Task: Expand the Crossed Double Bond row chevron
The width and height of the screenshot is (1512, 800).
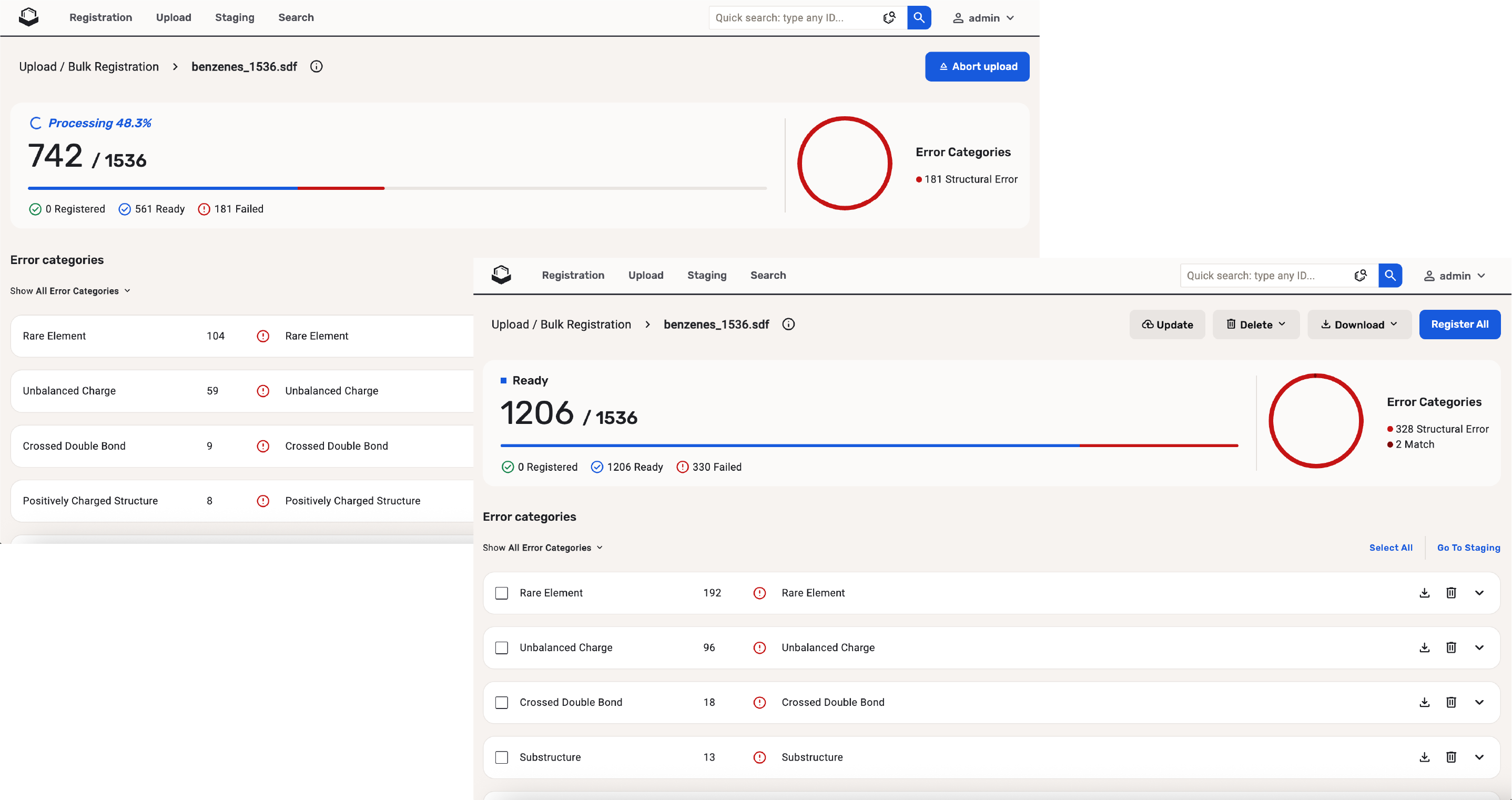Action: (1479, 702)
